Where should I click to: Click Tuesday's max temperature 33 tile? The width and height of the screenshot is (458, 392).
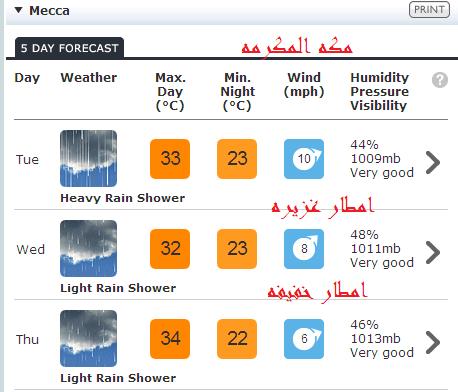170,159
